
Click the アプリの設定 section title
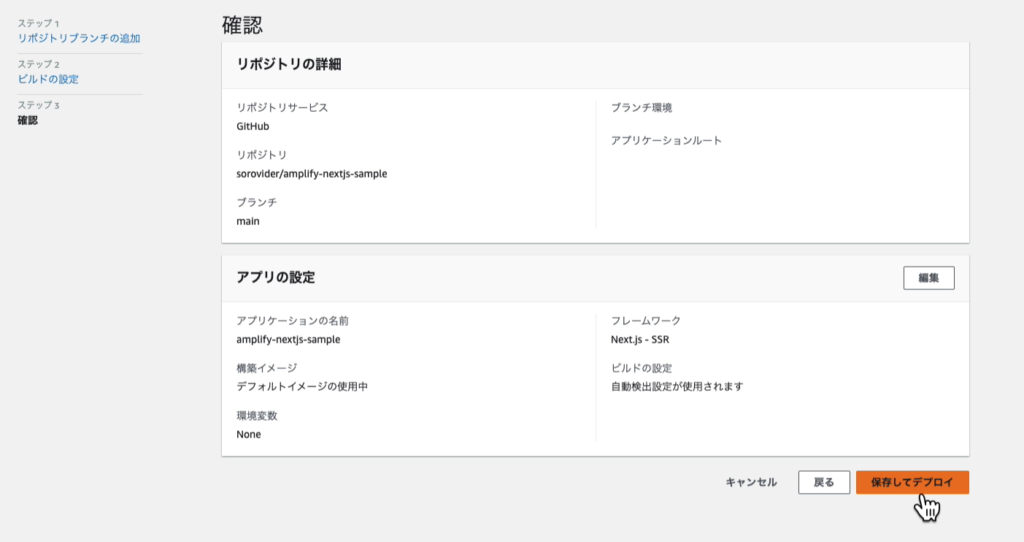(276, 277)
